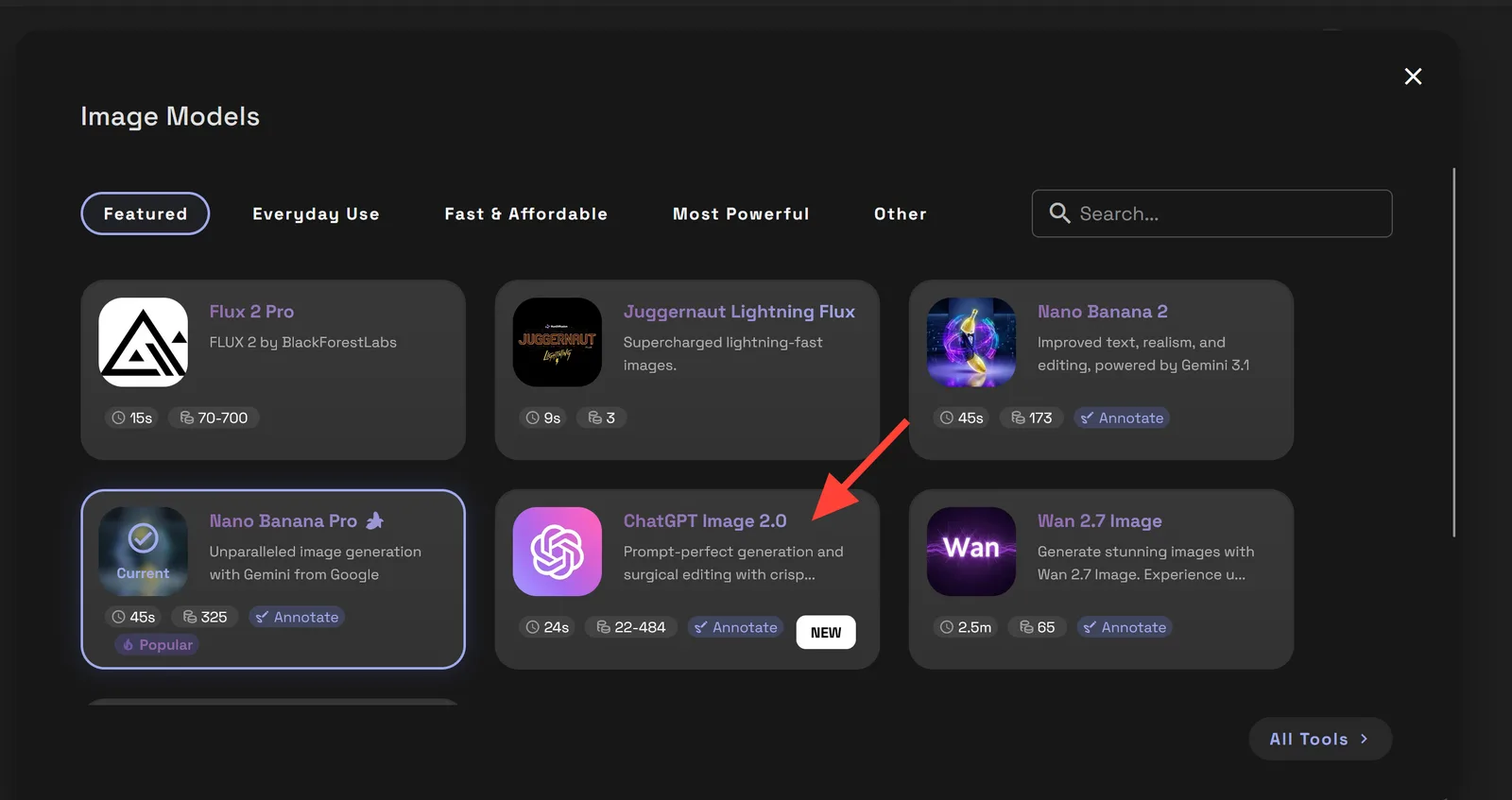The image size is (1512, 800).
Task: Select the Juggernaut Lightning Flux thumbnail
Action: (557, 342)
